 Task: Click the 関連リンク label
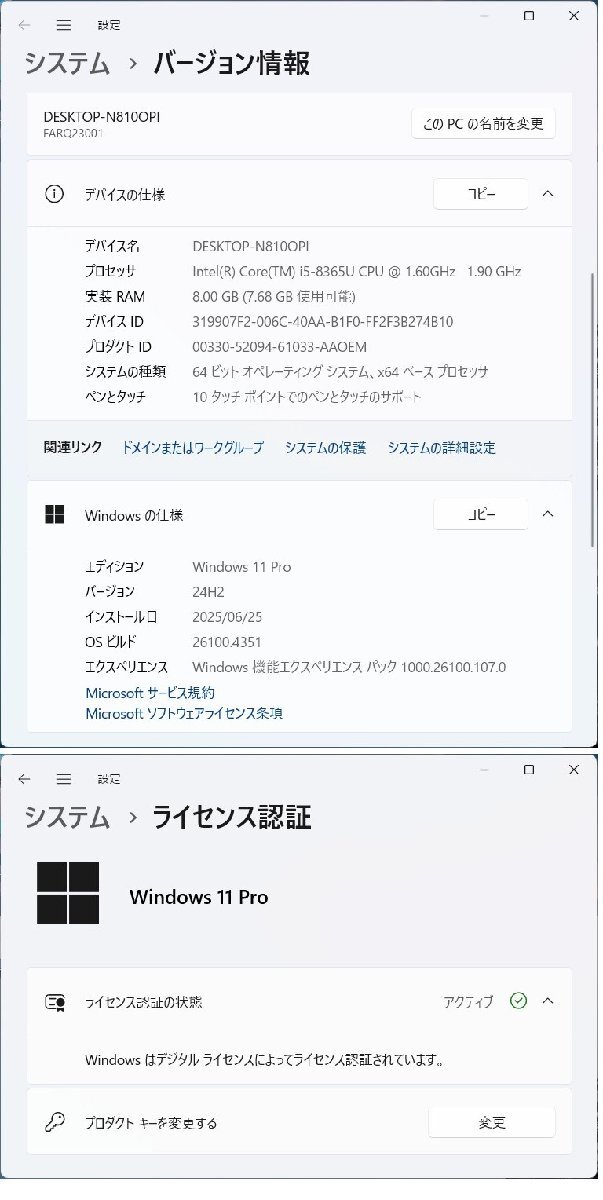coord(72,447)
